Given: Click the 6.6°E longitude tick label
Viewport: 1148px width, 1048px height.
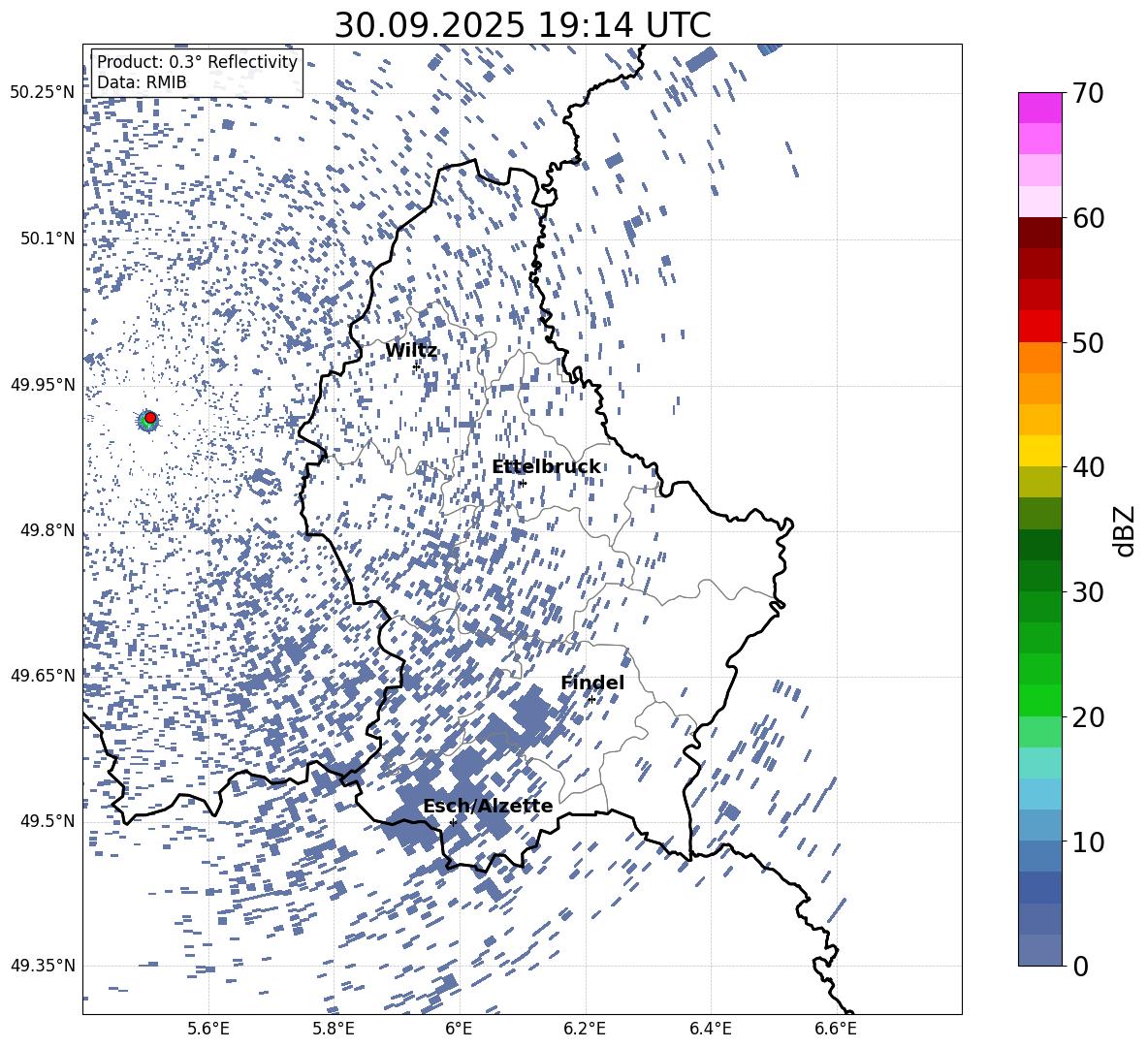Looking at the screenshot, I should coord(836,1029).
